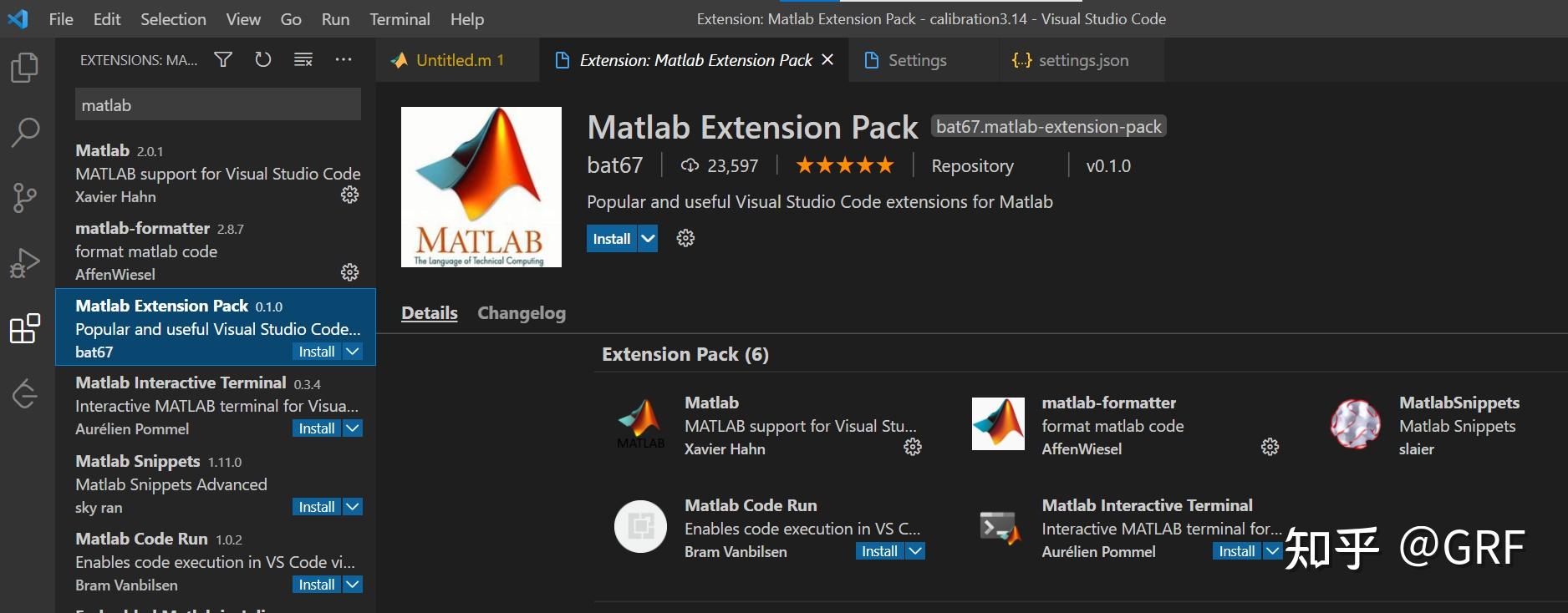The image size is (1568, 613).
Task: Switch to the Settings editor tab
Action: point(923,59)
